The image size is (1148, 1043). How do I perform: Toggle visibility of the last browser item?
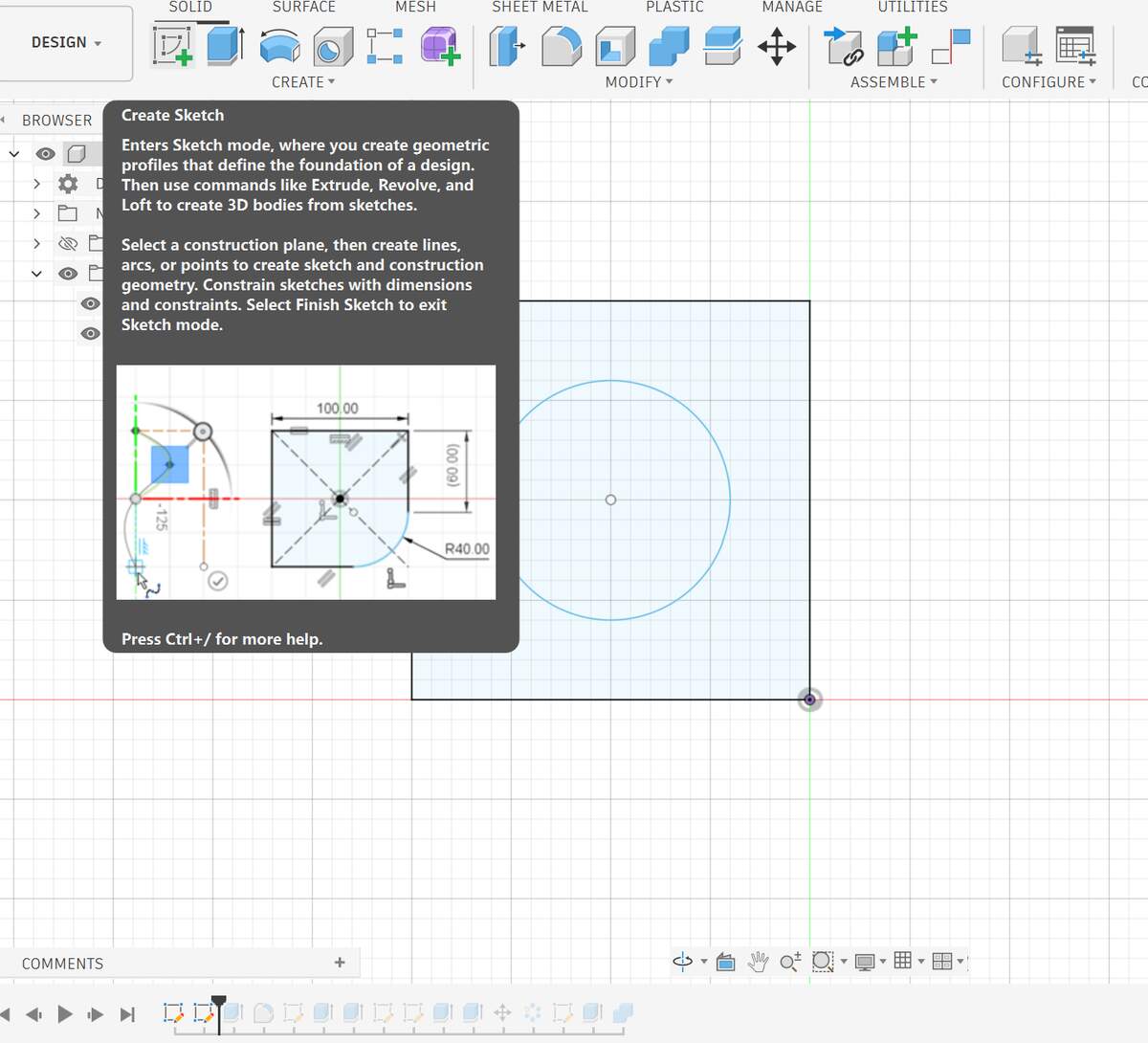pyautogui.click(x=90, y=334)
